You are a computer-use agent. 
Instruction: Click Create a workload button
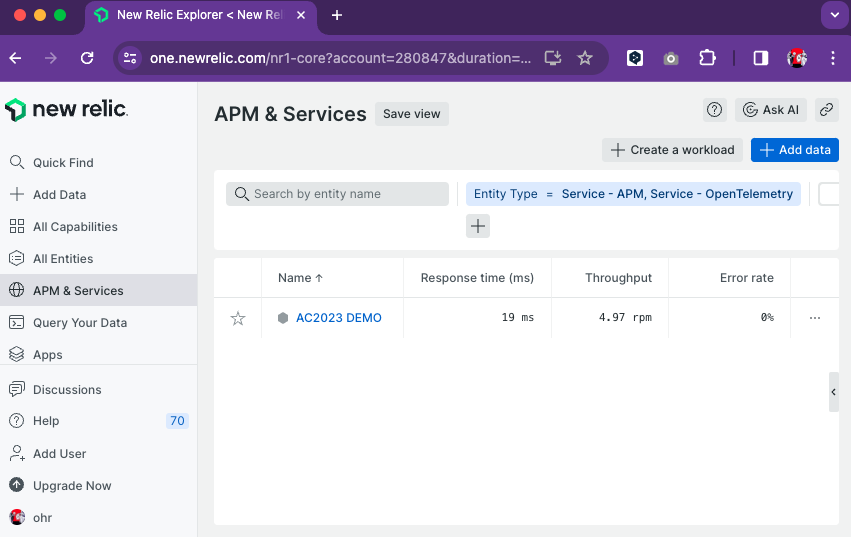[672, 150]
